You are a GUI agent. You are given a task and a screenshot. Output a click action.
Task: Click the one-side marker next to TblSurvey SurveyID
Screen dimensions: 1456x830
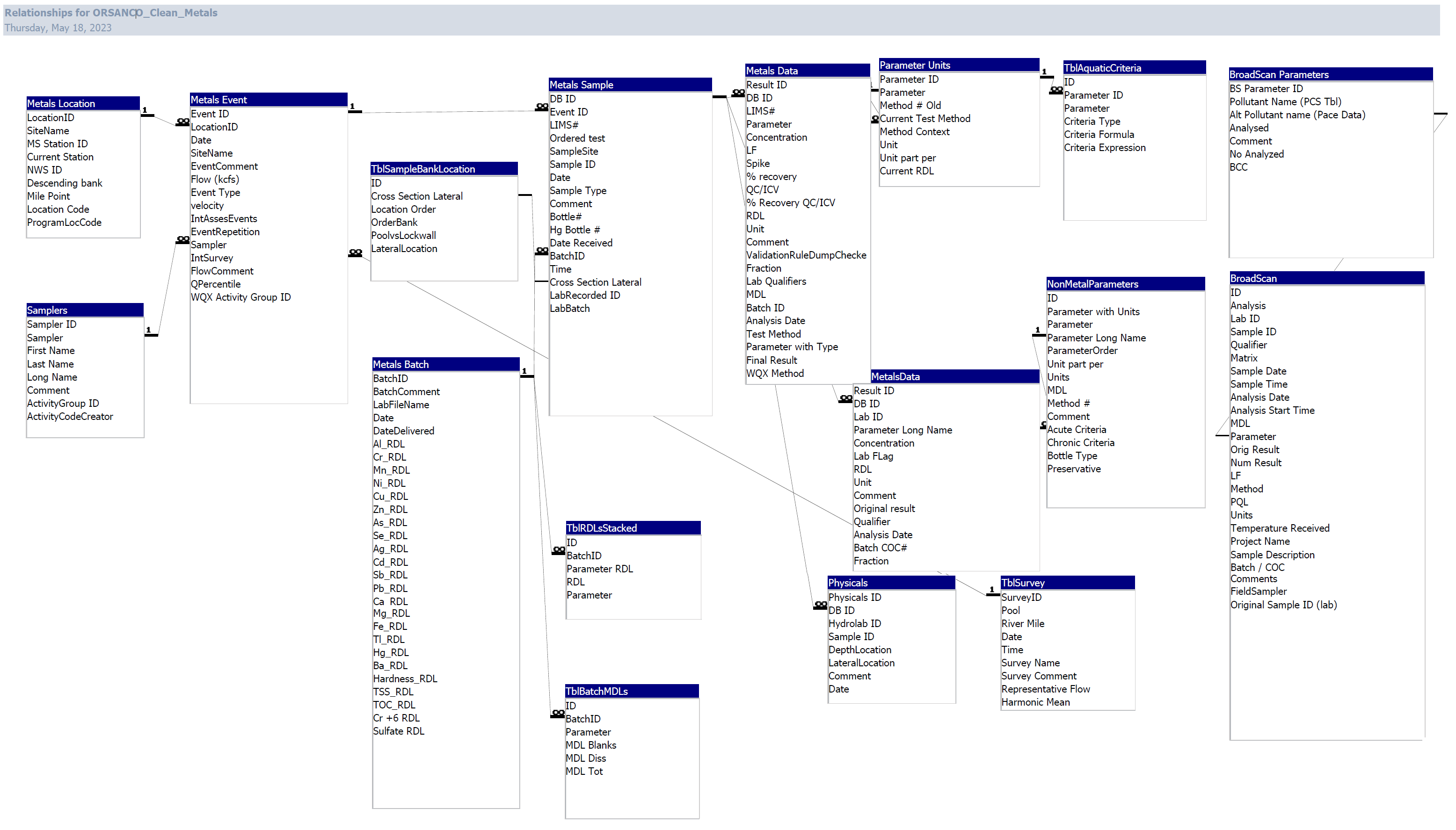(x=993, y=591)
